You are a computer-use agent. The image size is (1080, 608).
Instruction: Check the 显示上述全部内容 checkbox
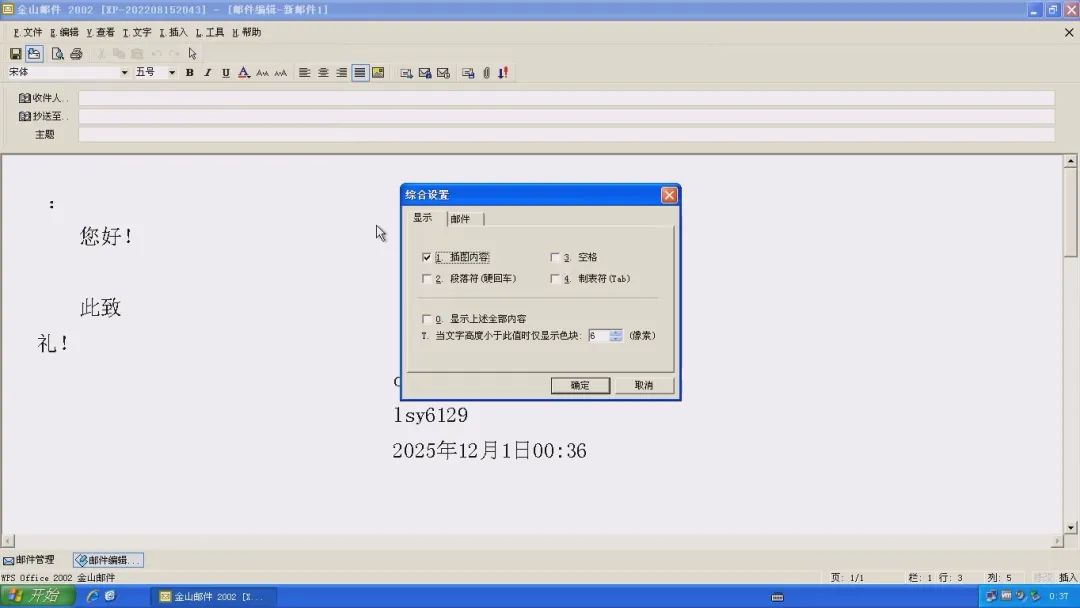pos(426,319)
